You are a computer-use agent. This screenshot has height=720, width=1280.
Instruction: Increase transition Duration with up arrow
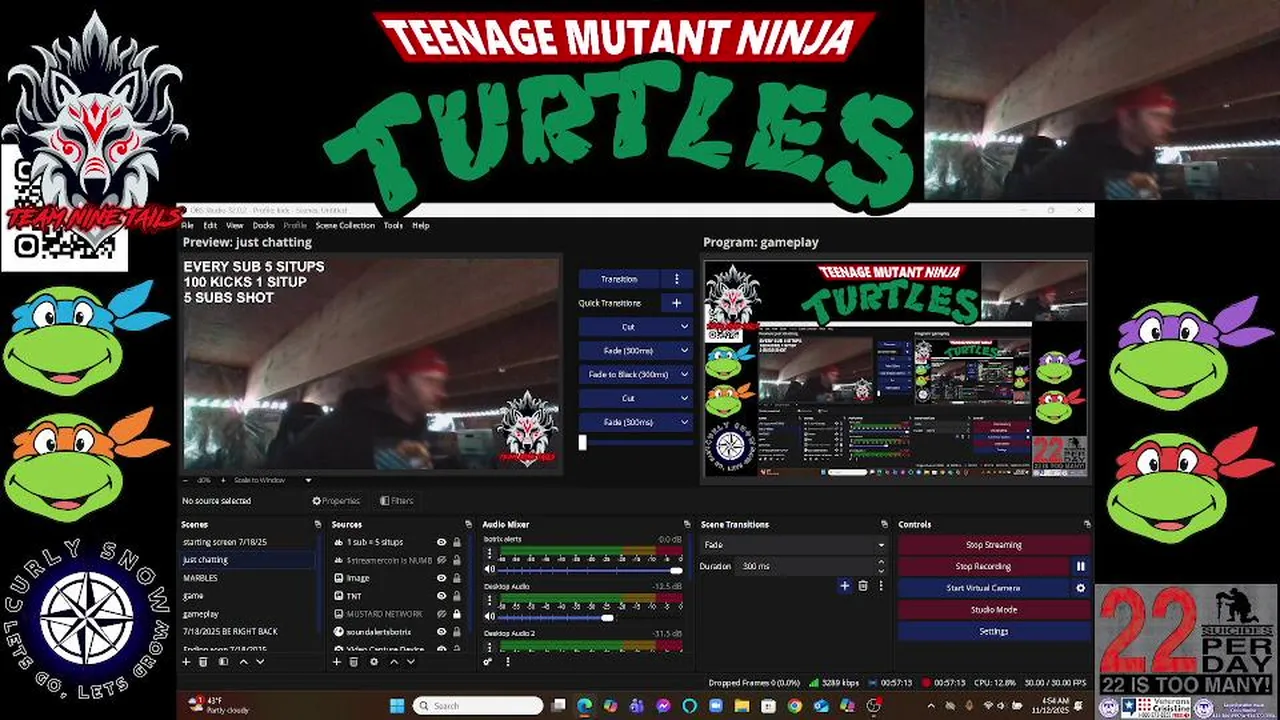pos(881,562)
